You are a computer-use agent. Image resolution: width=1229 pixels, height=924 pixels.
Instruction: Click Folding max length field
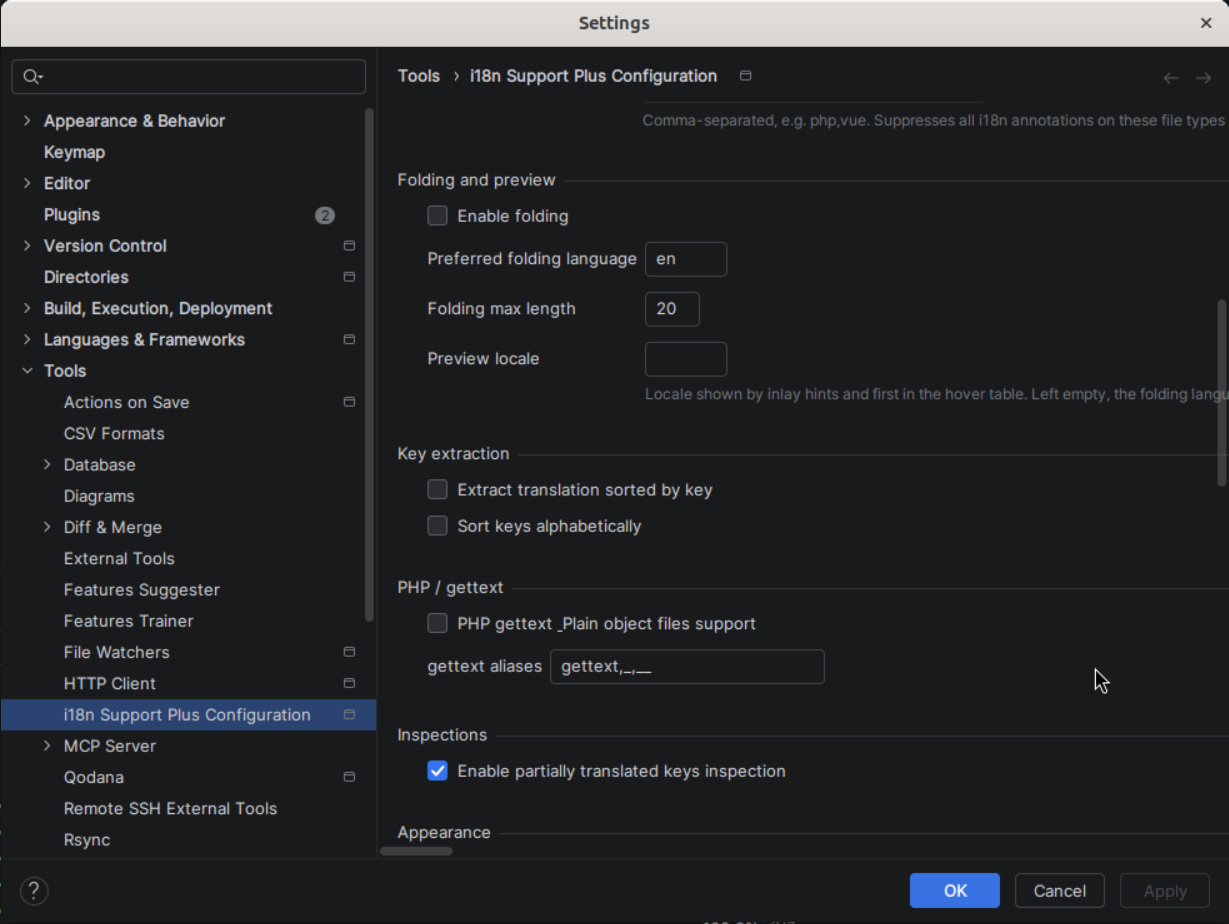coord(672,309)
